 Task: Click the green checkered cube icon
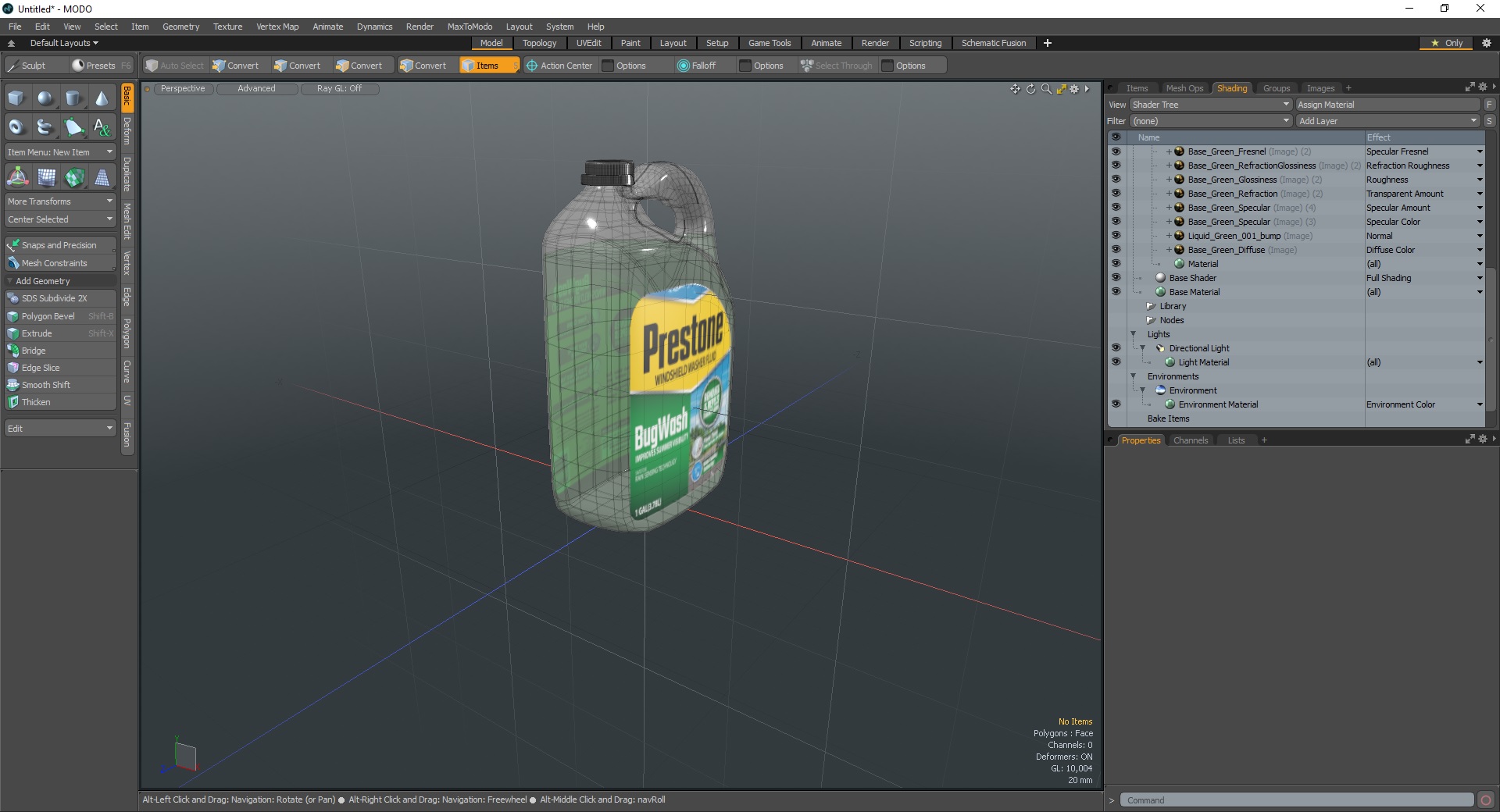click(73, 178)
